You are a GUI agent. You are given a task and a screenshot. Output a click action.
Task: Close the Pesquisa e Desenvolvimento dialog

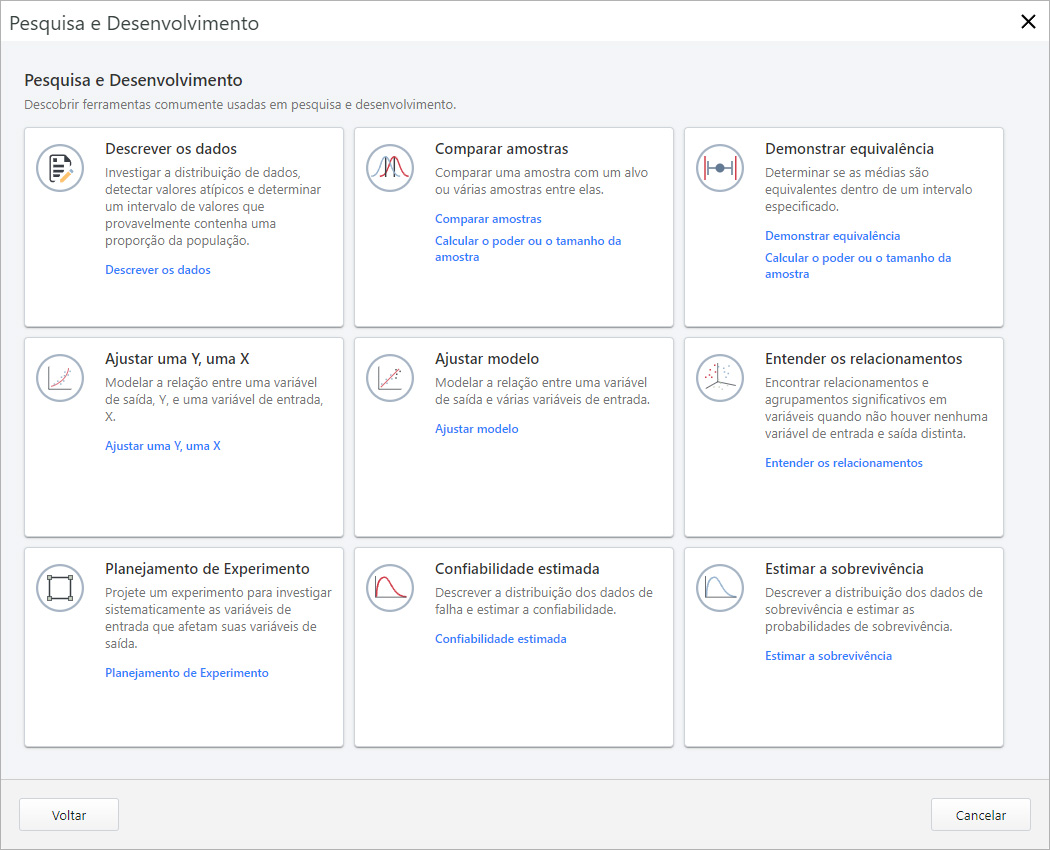(x=1027, y=22)
